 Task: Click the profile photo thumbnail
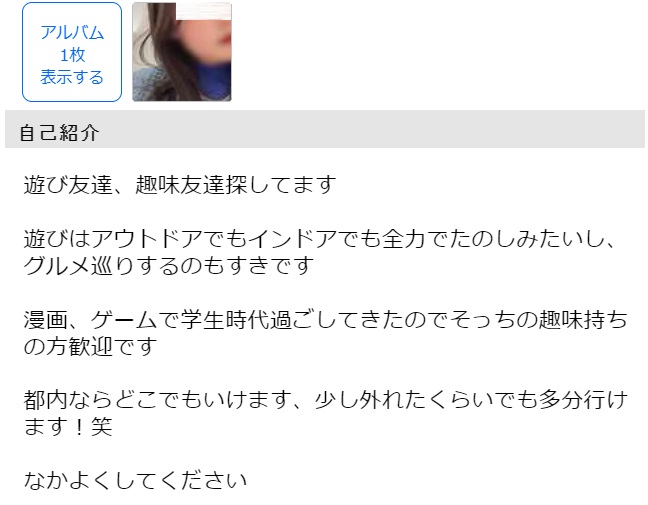pos(182,52)
